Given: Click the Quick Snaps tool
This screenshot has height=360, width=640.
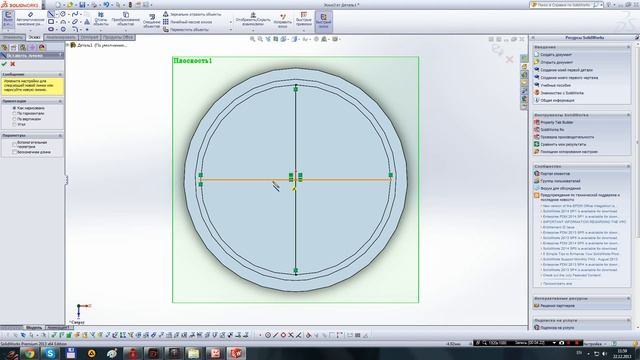Looking at the screenshot, I should [x=304, y=20].
